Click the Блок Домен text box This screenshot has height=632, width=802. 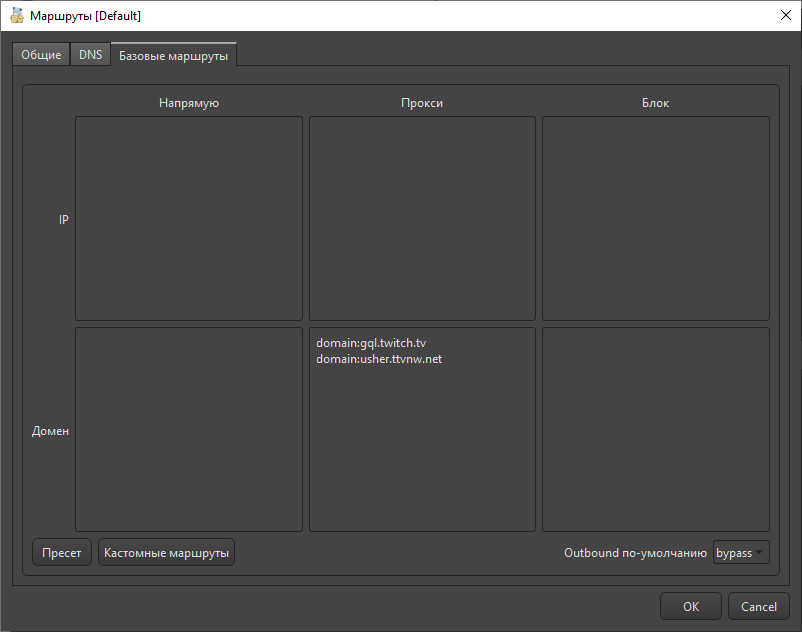[x=656, y=430]
